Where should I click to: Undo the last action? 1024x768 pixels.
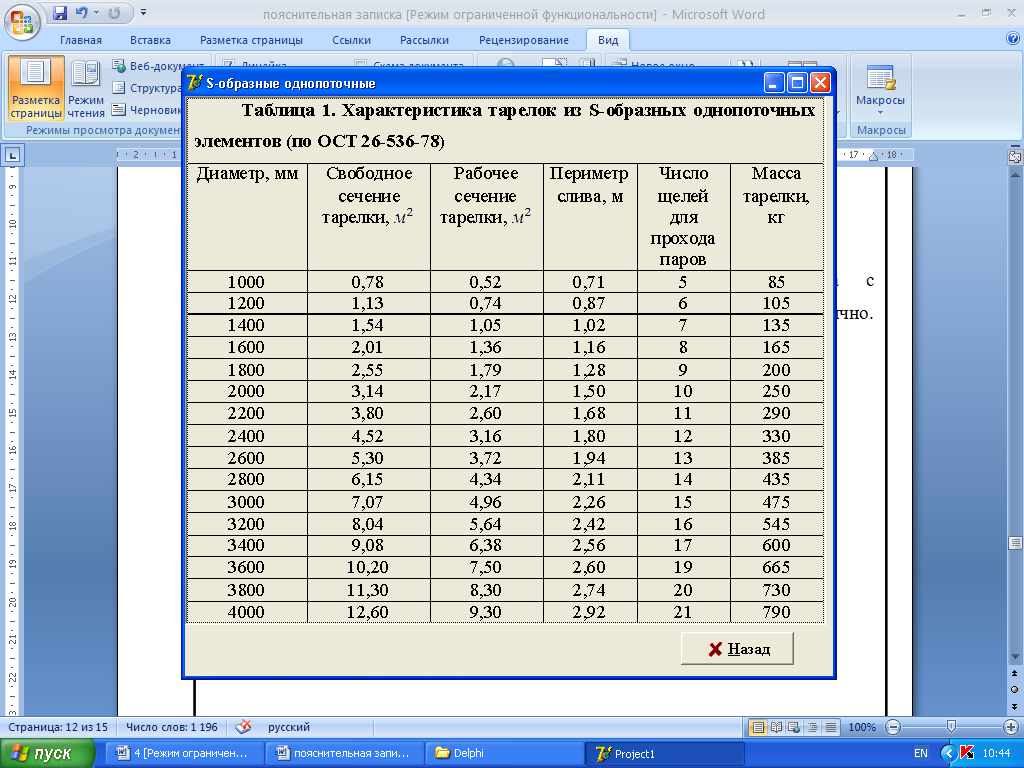tap(82, 13)
